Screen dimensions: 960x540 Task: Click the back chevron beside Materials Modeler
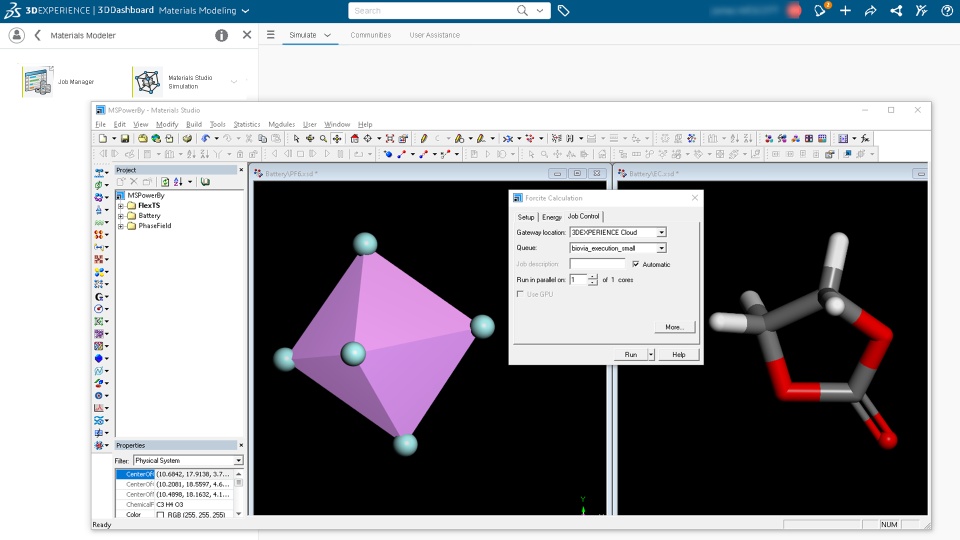tap(37, 36)
